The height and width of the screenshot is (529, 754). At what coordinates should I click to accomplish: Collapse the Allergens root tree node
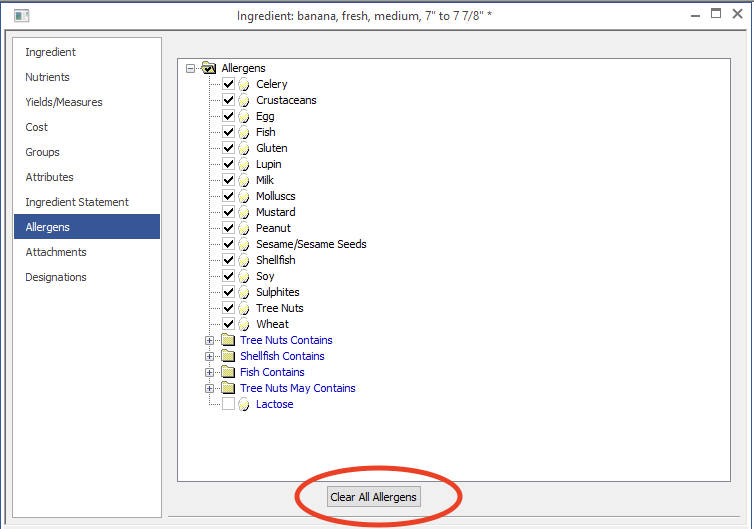(190, 68)
